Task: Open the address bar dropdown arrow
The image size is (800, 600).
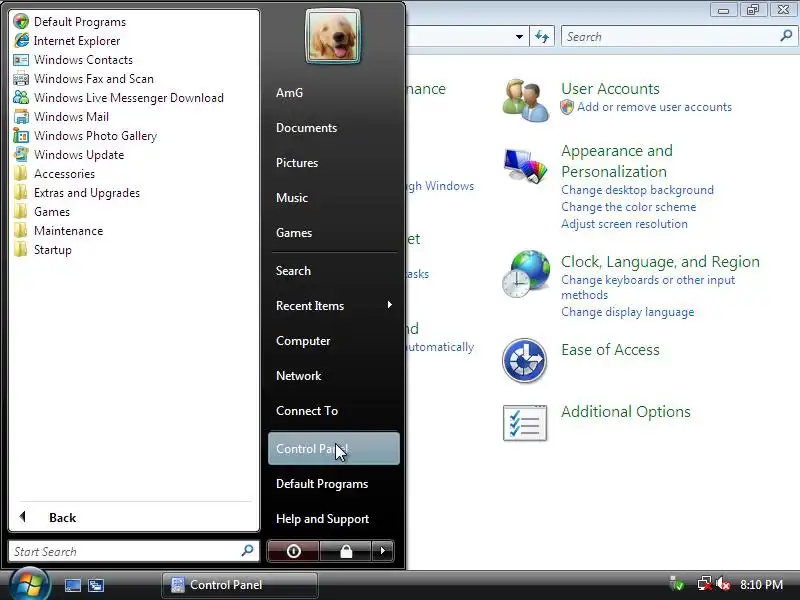Action: [519, 37]
